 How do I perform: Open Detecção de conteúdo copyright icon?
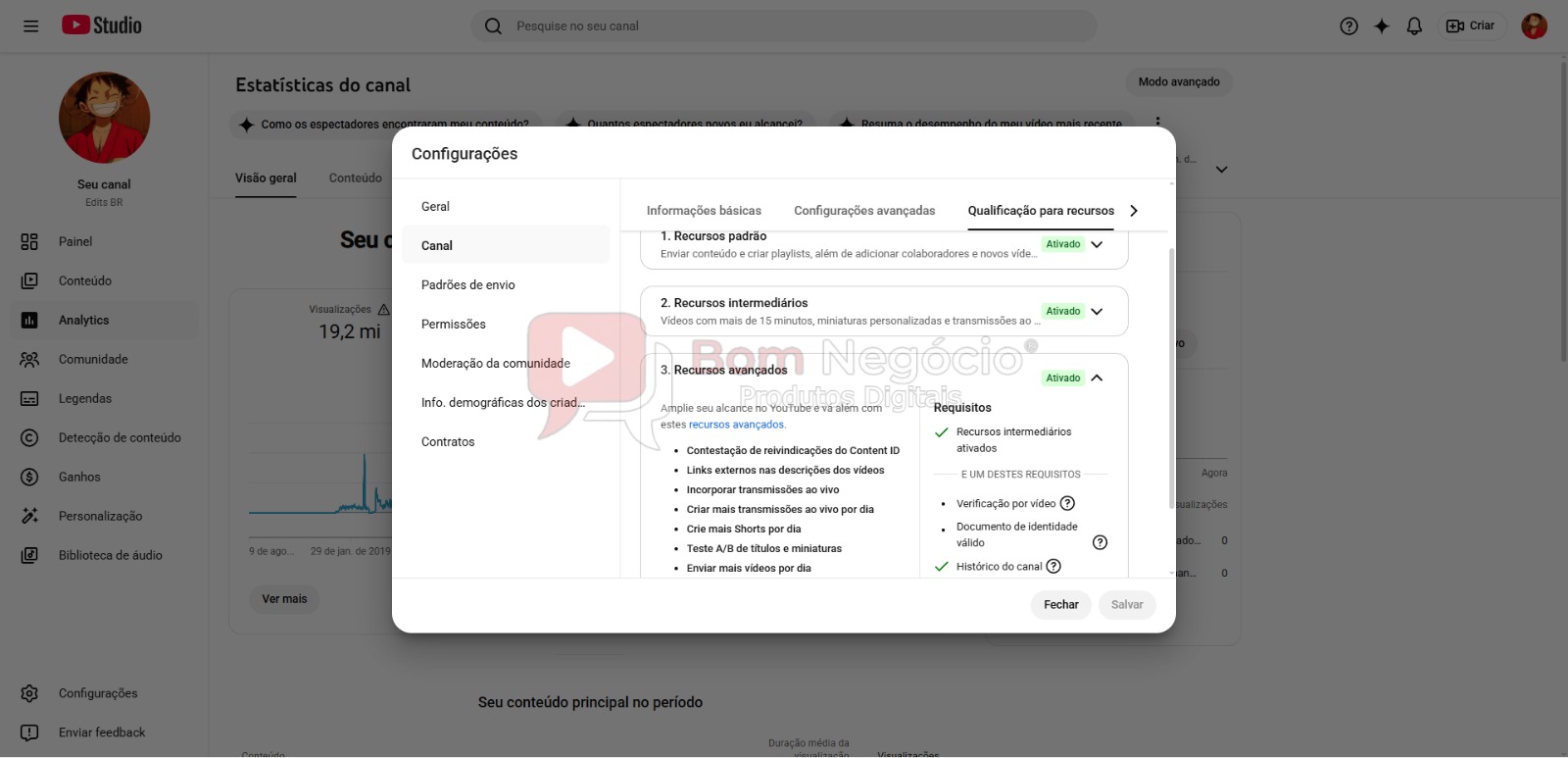[x=29, y=437]
